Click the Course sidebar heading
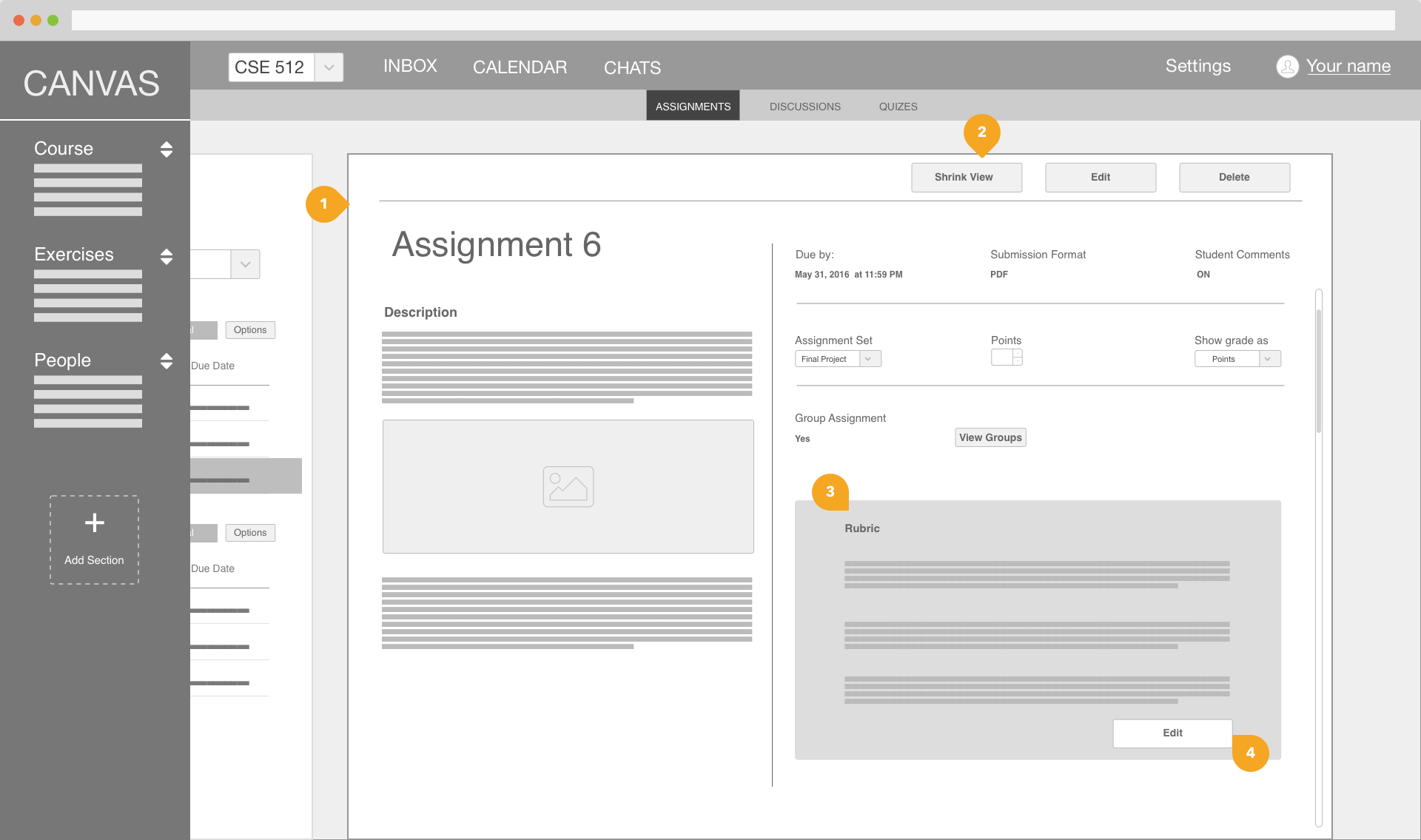 [x=64, y=149]
